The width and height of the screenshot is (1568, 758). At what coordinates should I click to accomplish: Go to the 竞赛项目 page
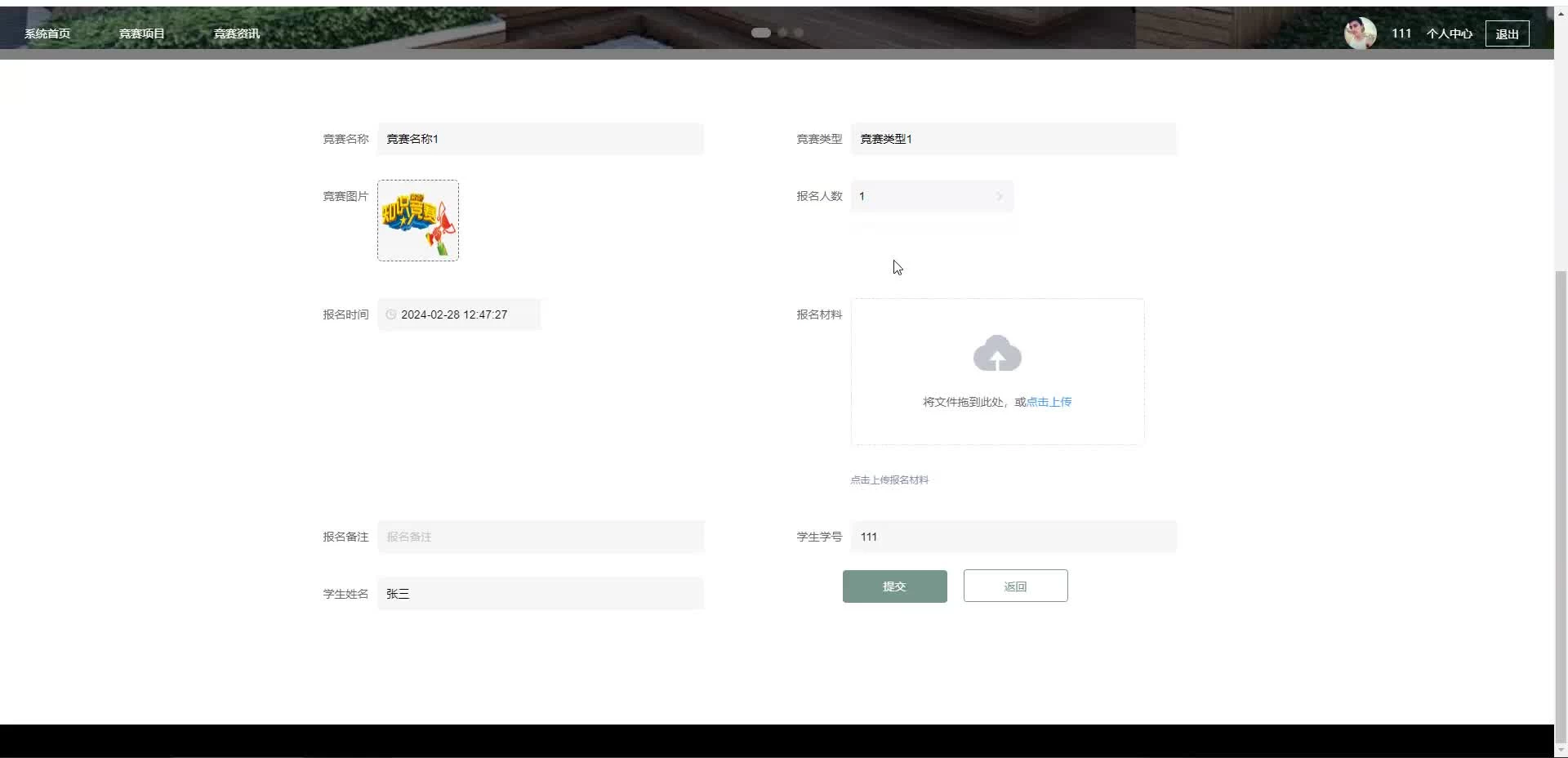142,33
